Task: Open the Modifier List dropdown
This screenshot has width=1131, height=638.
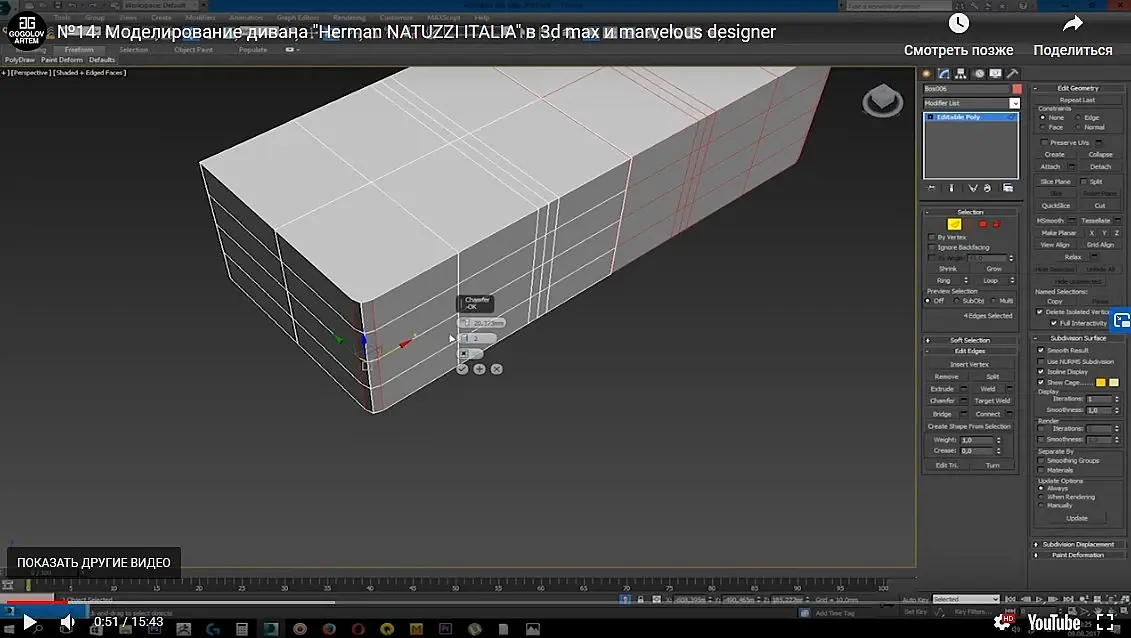Action: tap(1014, 104)
